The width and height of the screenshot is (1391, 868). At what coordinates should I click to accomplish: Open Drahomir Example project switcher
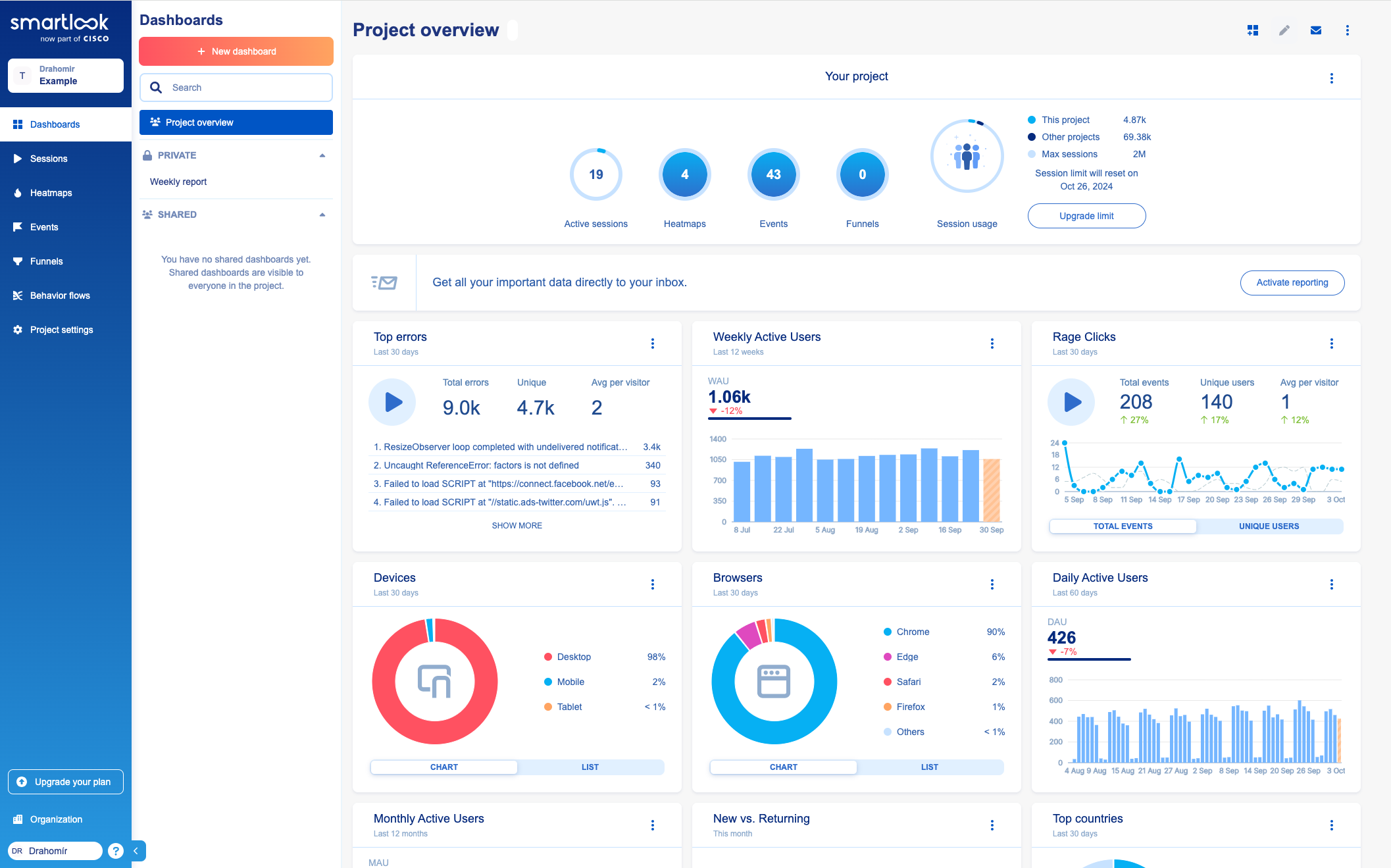66,76
